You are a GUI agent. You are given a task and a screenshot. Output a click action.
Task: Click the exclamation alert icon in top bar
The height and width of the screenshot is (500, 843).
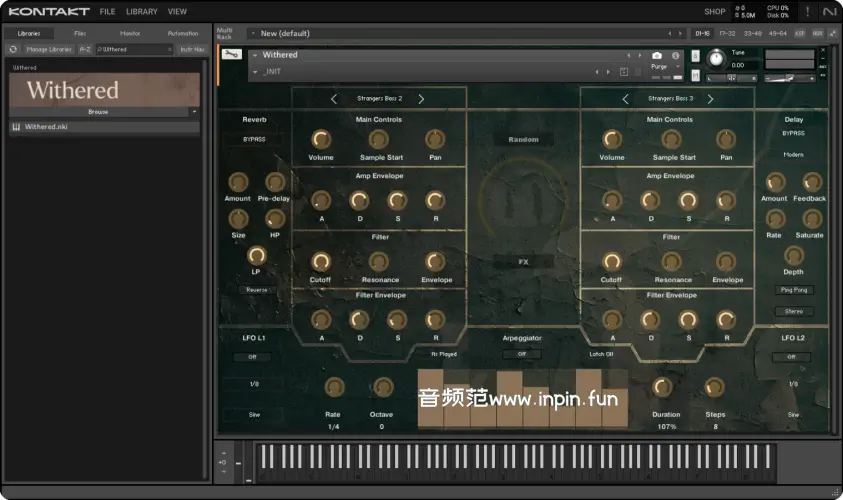coord(807,12)
